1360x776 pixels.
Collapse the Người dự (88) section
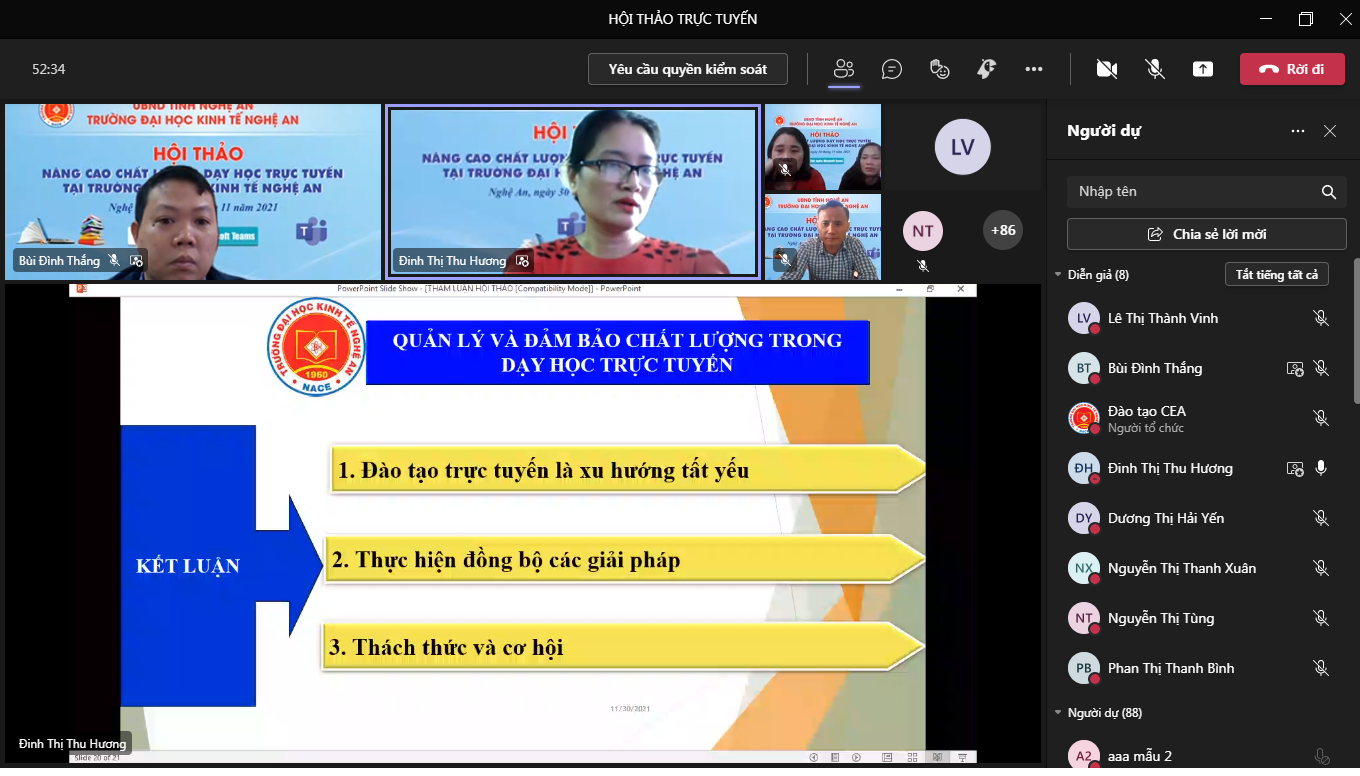(x=1059, y=713)
